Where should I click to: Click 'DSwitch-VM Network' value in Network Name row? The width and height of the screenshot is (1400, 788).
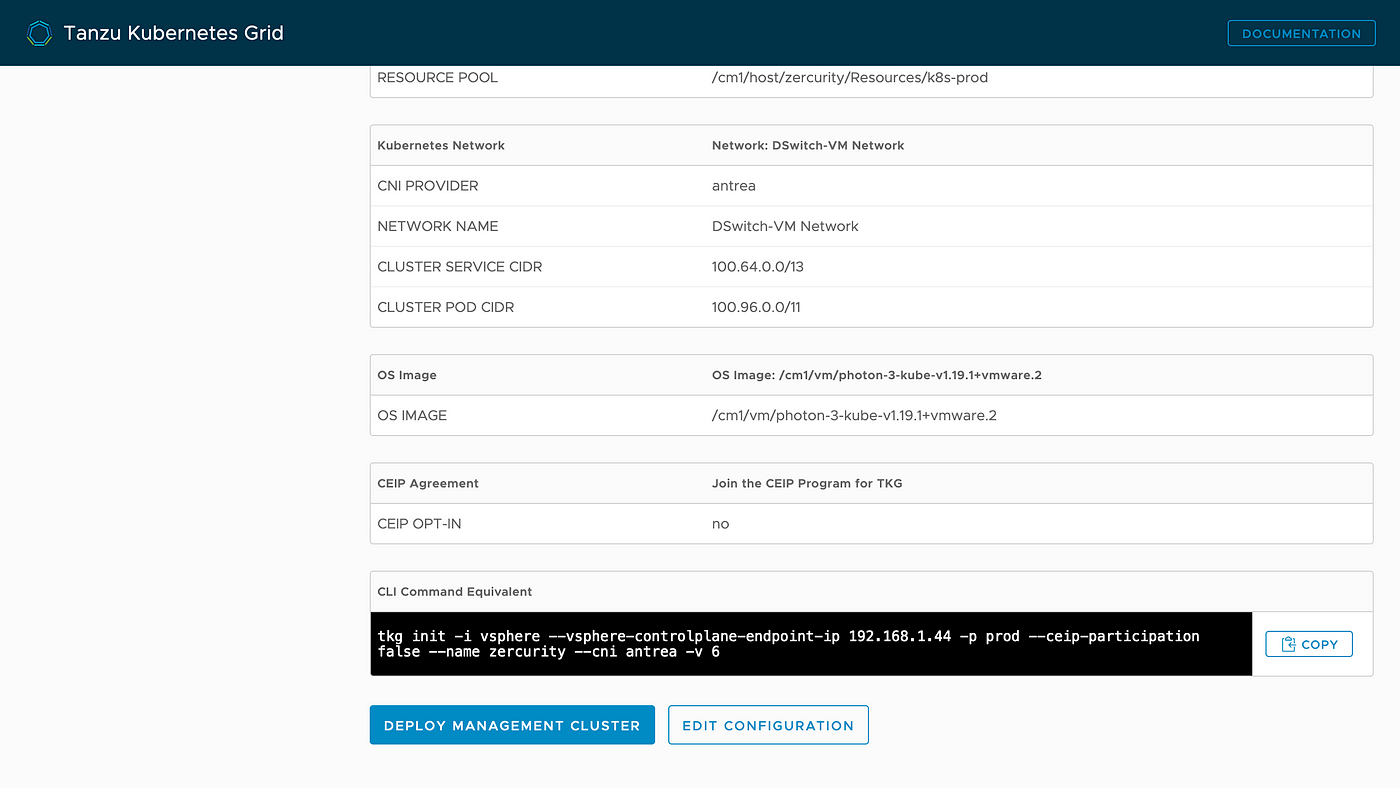(x=785, y=226)
